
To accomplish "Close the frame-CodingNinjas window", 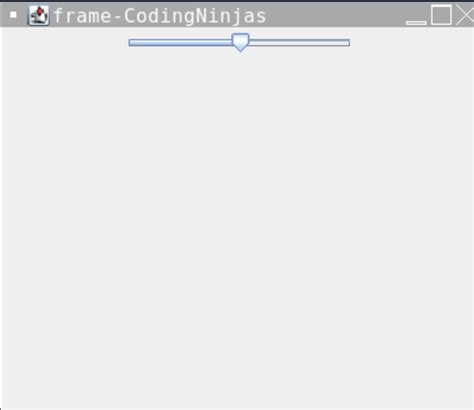I will point(465,15).
